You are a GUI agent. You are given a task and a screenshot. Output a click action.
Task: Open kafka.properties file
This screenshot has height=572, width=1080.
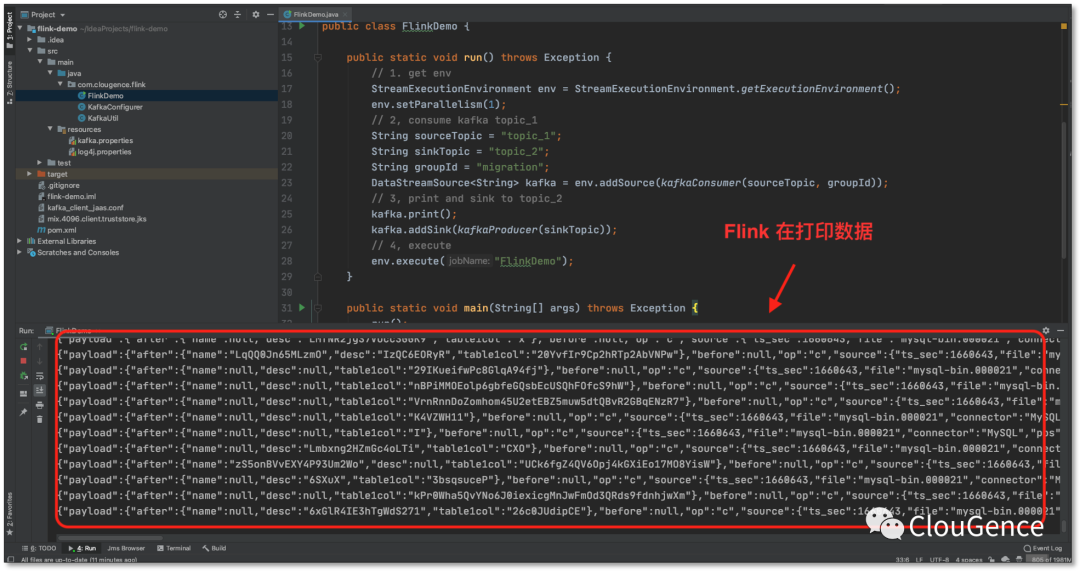100,141
